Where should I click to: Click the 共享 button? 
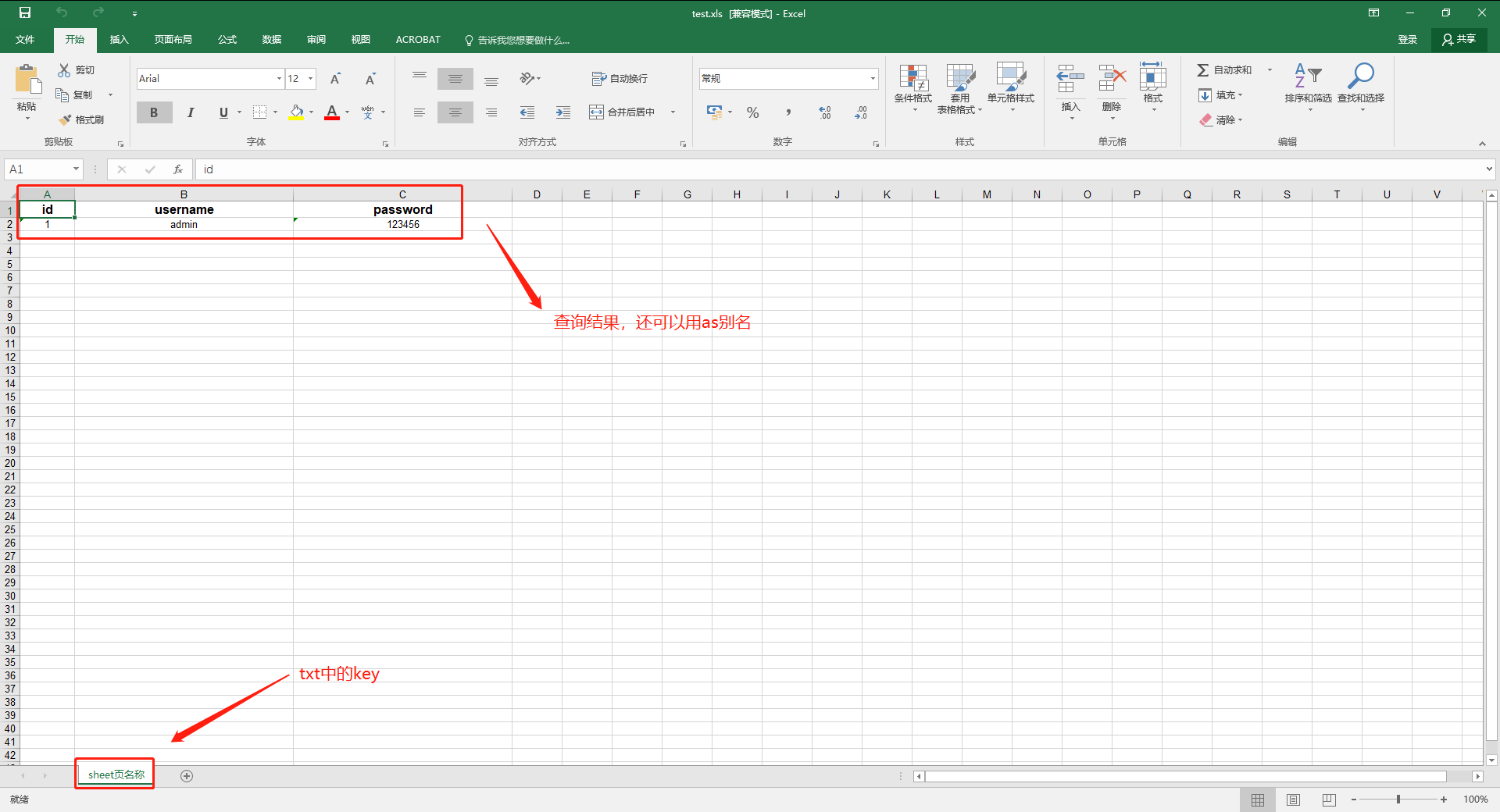click(1459, 40)
